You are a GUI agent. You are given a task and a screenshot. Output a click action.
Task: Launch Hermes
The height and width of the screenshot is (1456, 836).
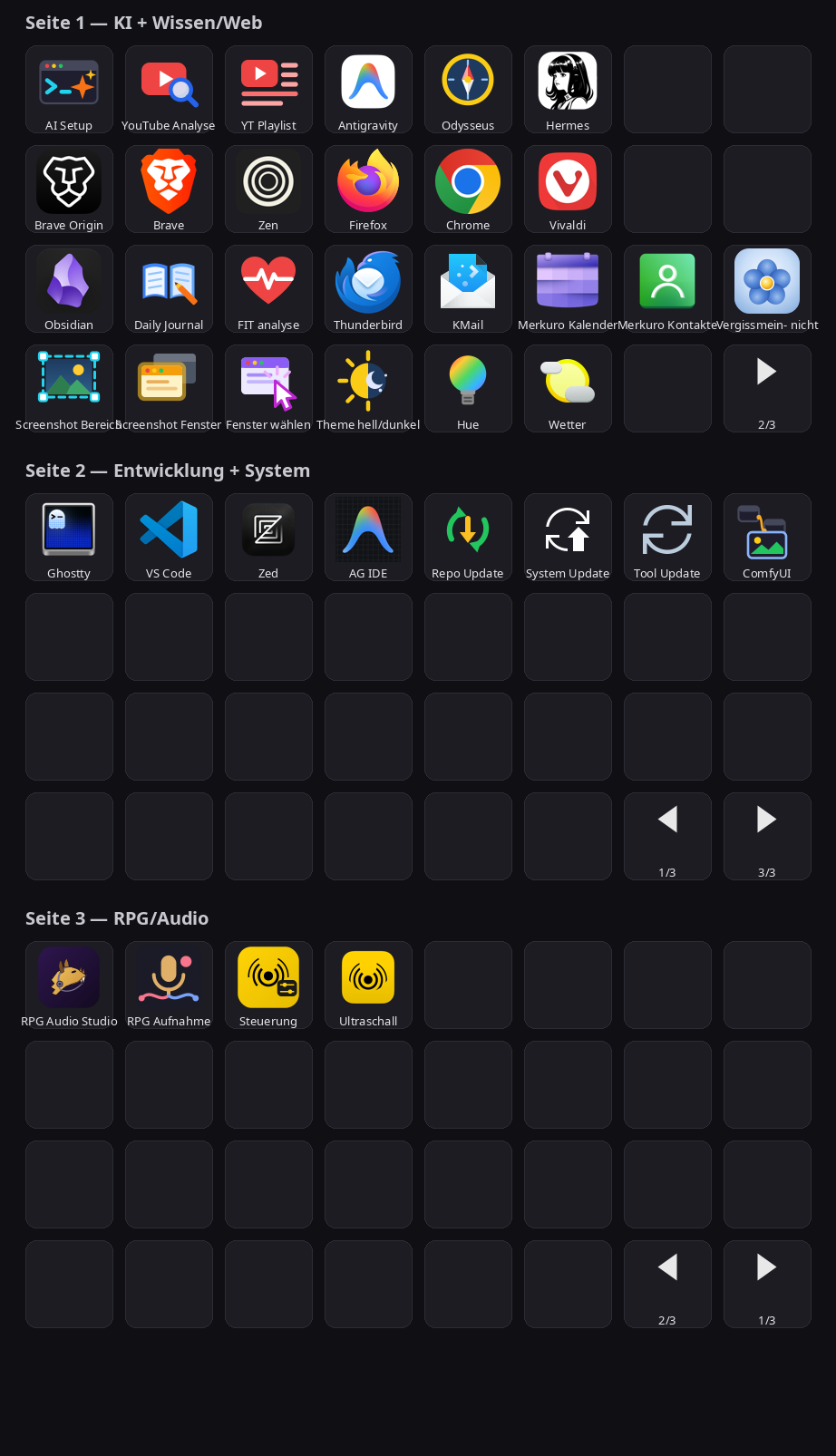pos(568,90)
